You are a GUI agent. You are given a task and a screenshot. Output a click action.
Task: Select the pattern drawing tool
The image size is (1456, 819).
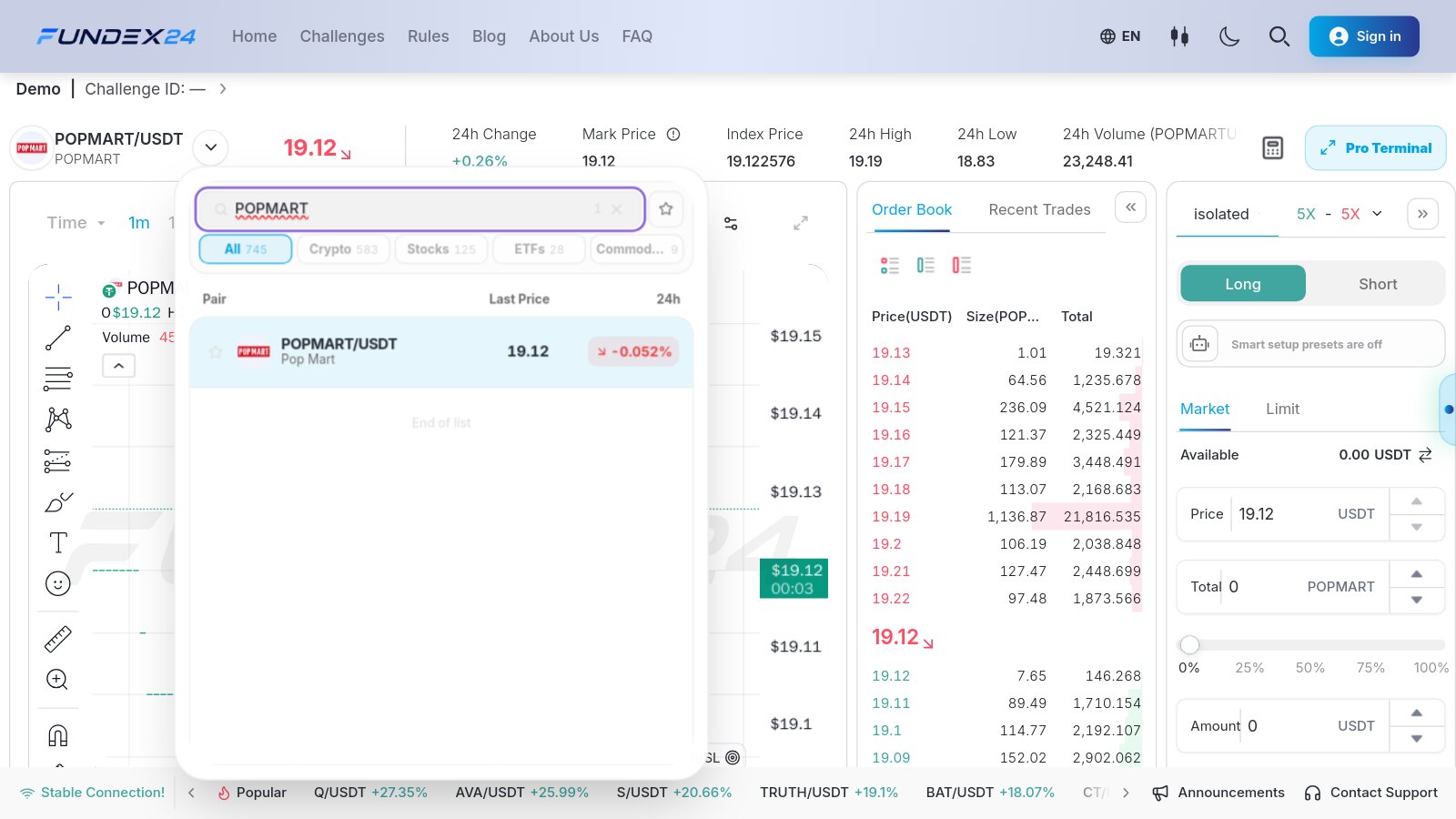(x=58, y=419)
